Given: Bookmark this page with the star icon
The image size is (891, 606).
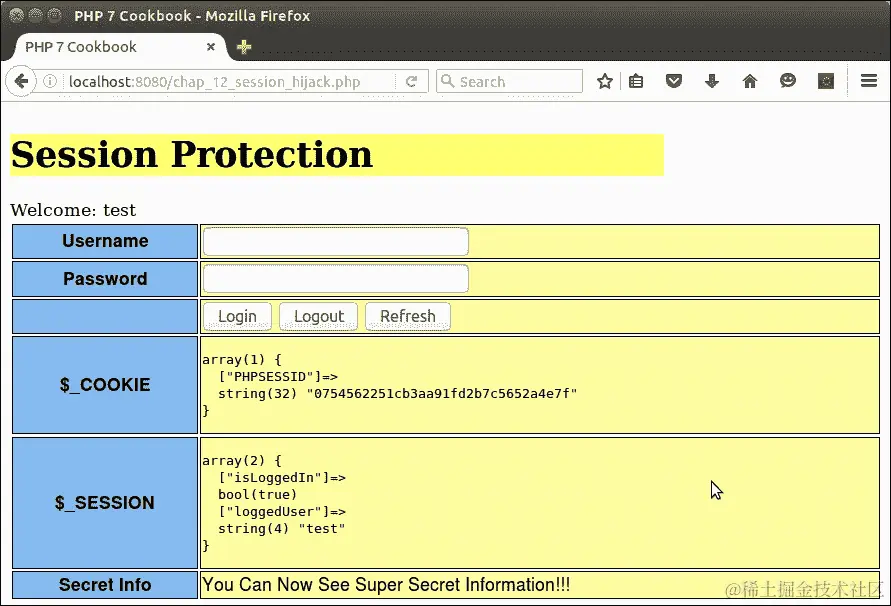Looking at the screenshot, I should tap(605, 81).
